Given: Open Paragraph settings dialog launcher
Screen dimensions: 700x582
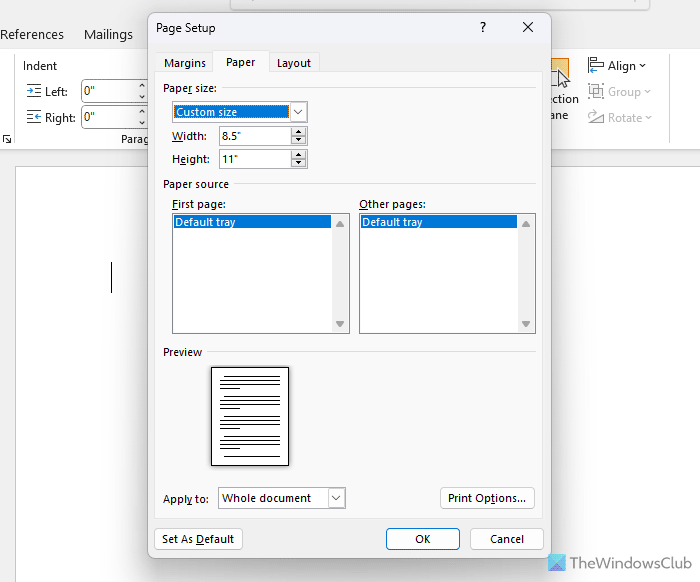Looking at the screenshot, I should click(7, 139).
